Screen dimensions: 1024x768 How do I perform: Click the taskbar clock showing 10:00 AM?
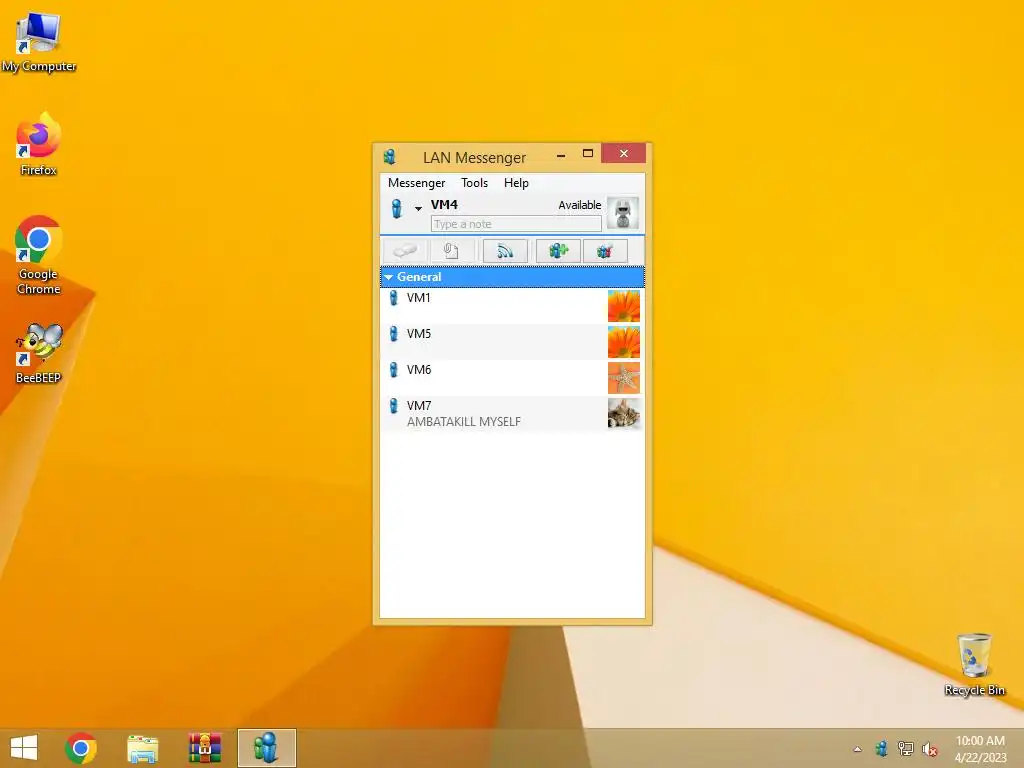pyautogui.click(x=981, y=749)
